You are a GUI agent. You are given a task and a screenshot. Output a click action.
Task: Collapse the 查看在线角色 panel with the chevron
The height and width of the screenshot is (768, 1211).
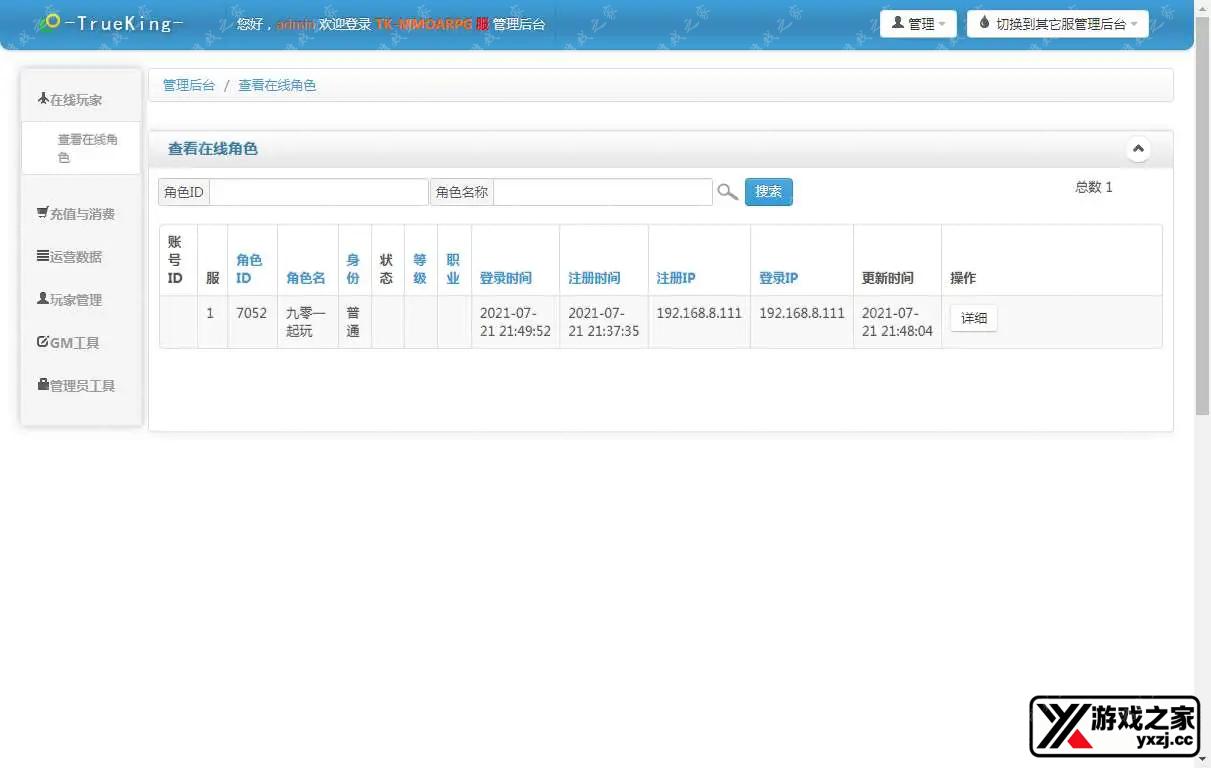point(1137,149)
